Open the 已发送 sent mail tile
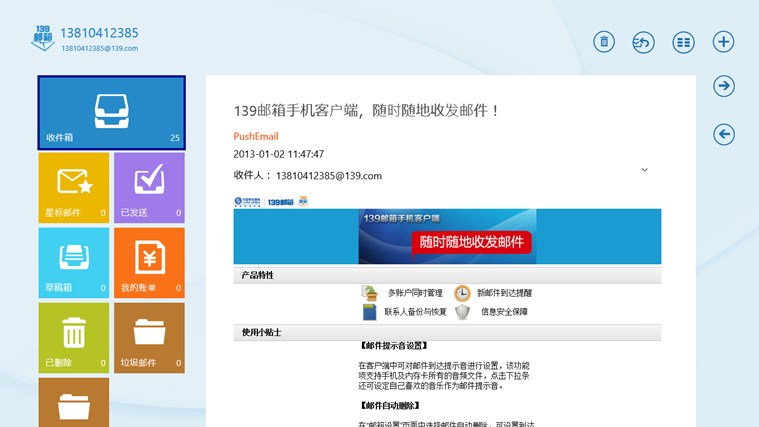 149,188
